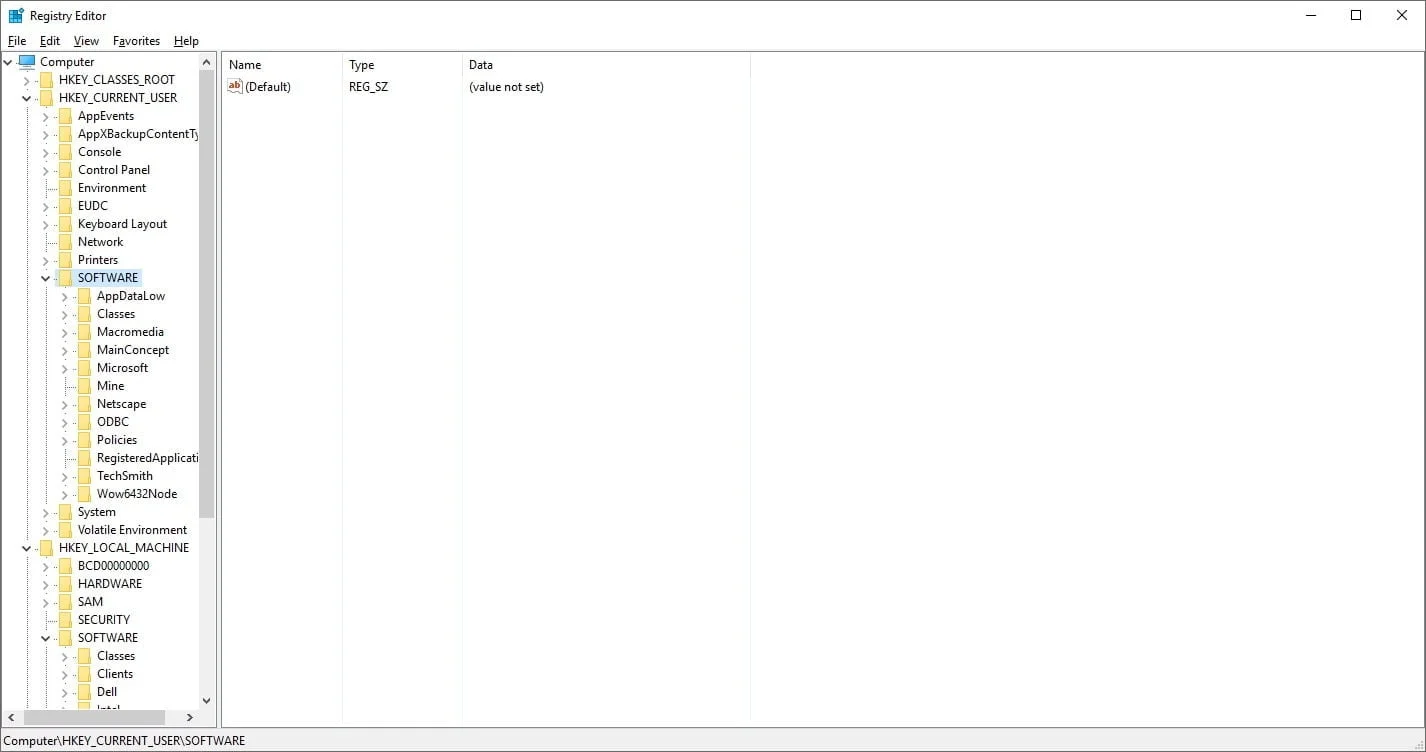Click the Microsoft key folder icon

pos(83,367)
